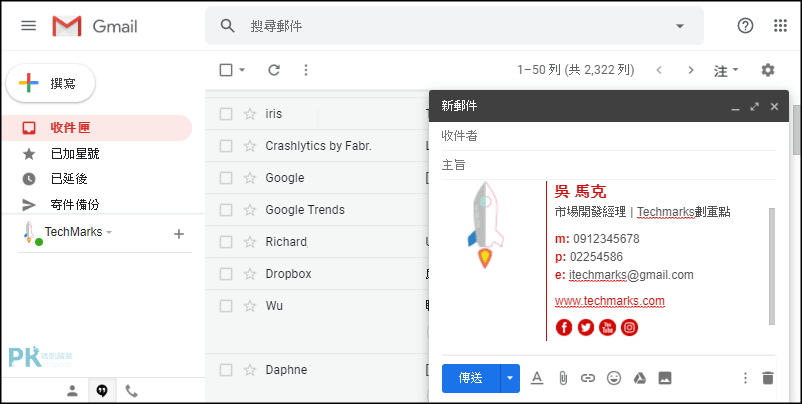This screenshot has height=404, width=802.
Task: Star the Dropbox email
Action: (250, 274)
